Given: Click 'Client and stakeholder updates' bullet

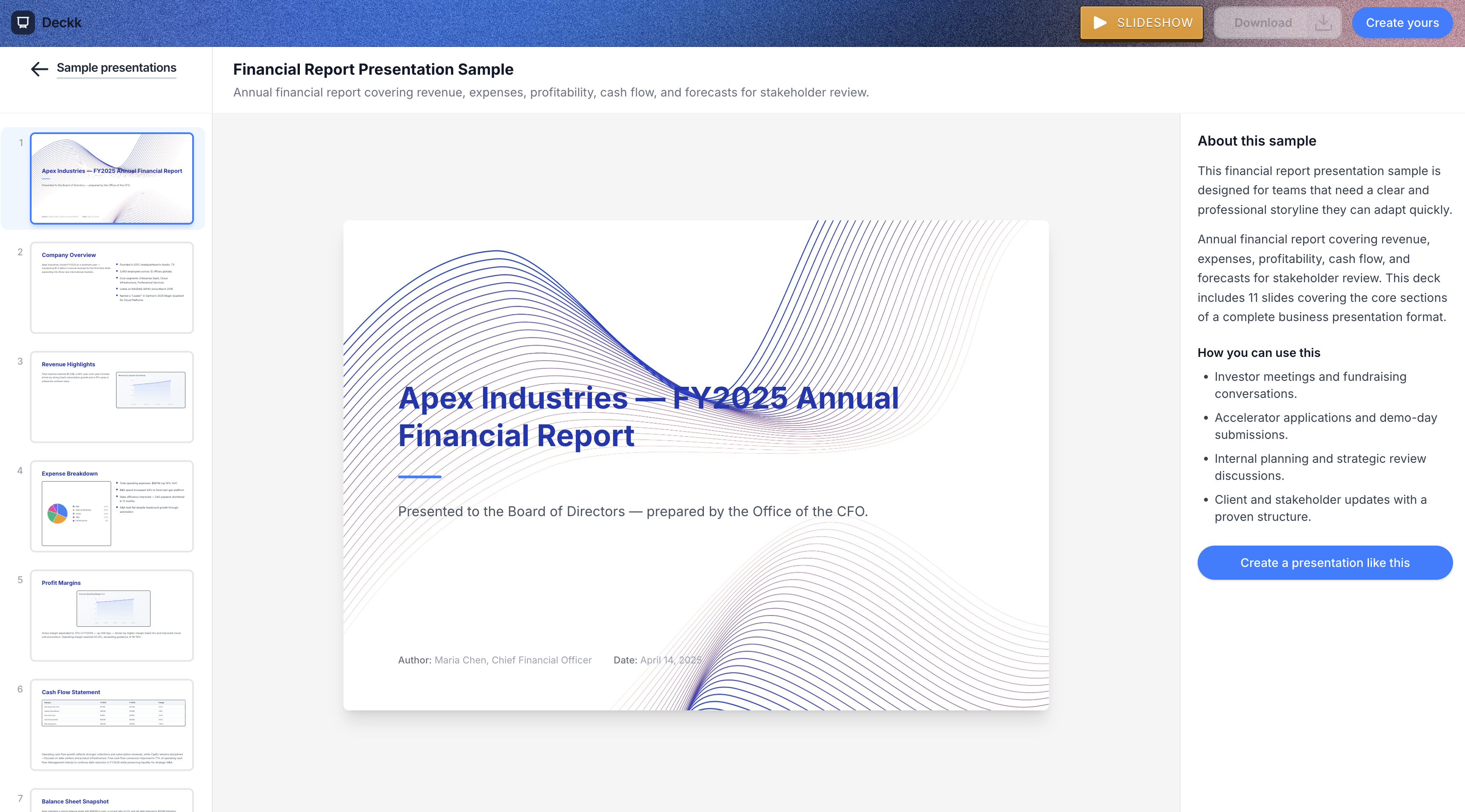Looking at the screenshot, I should (x=1321, y=508).
